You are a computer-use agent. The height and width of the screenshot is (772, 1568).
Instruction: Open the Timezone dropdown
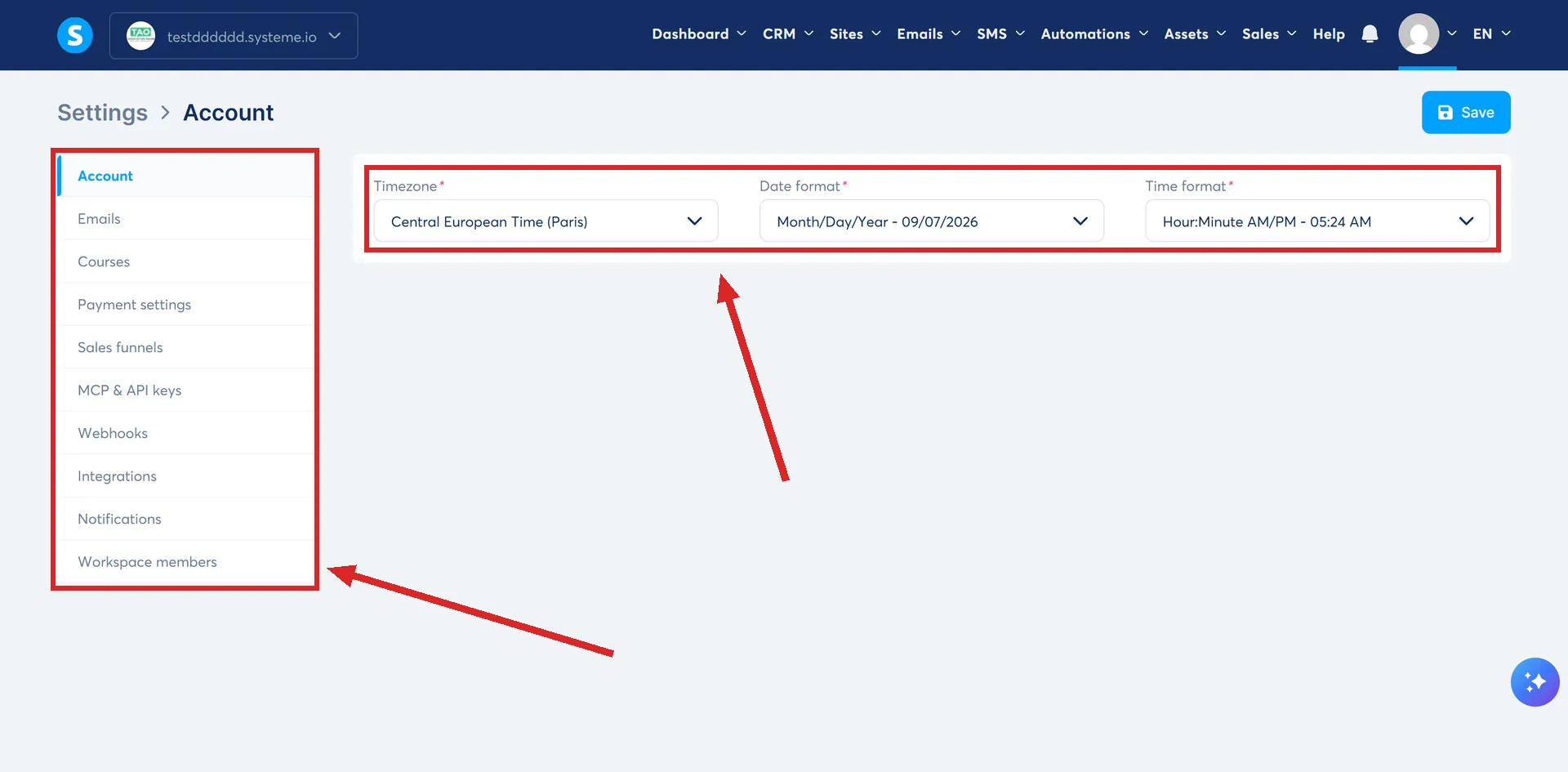546,221
